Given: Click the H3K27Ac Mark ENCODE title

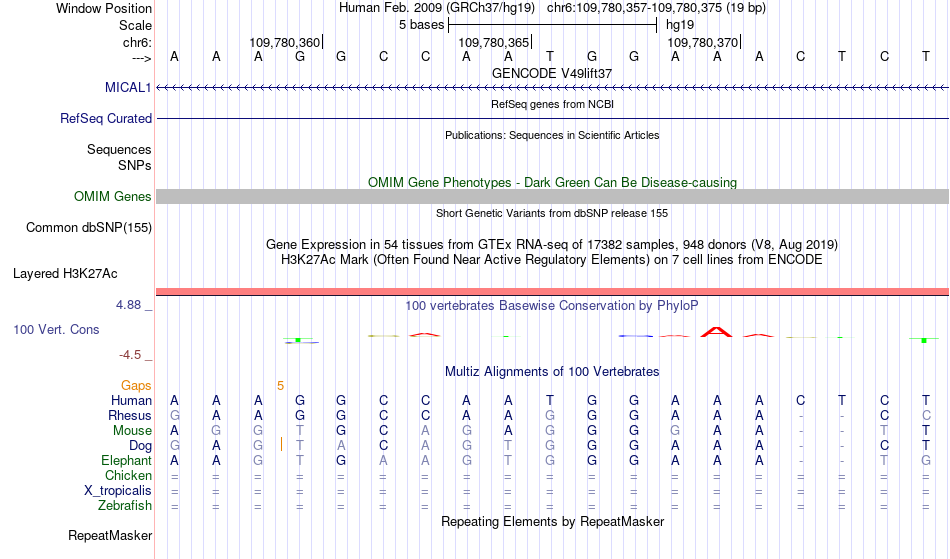Looking at the screenshot, I should (x=552, y=260).
